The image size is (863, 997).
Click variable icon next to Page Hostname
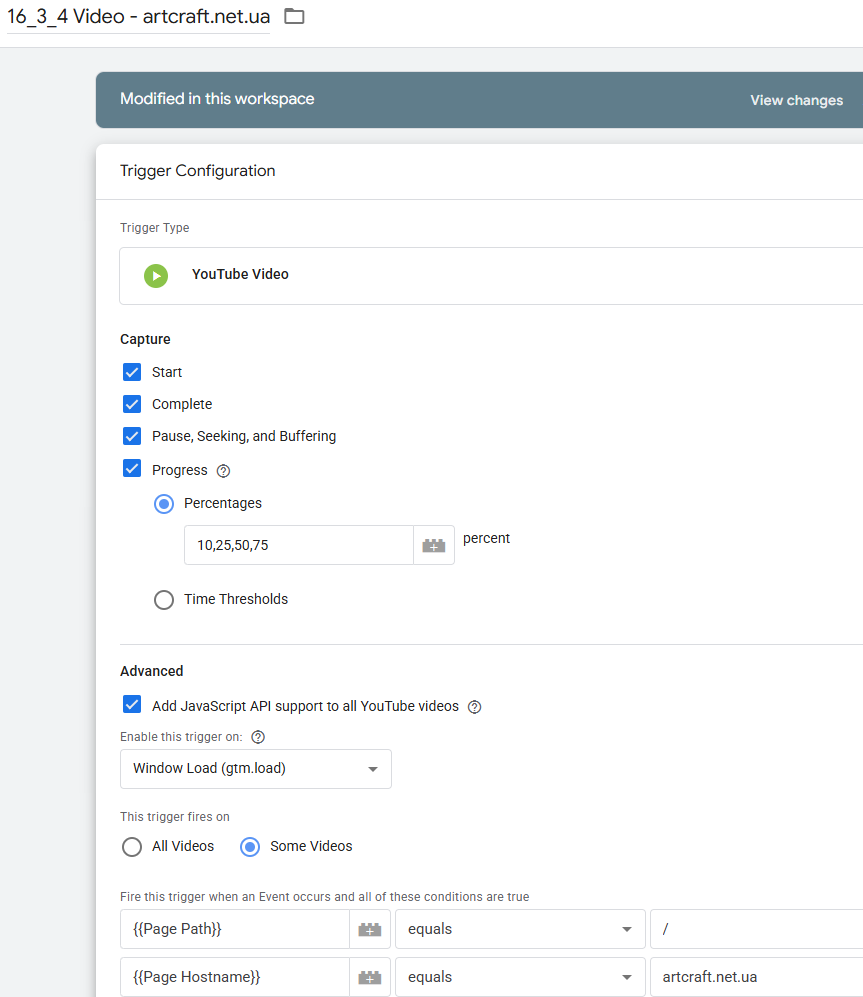click(x=369, y=977)
